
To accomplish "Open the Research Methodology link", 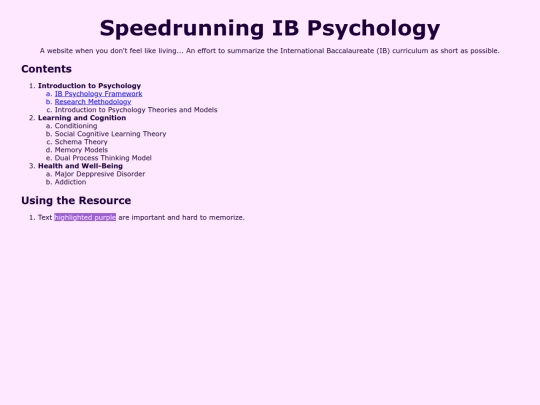I will tap(93, 102).
